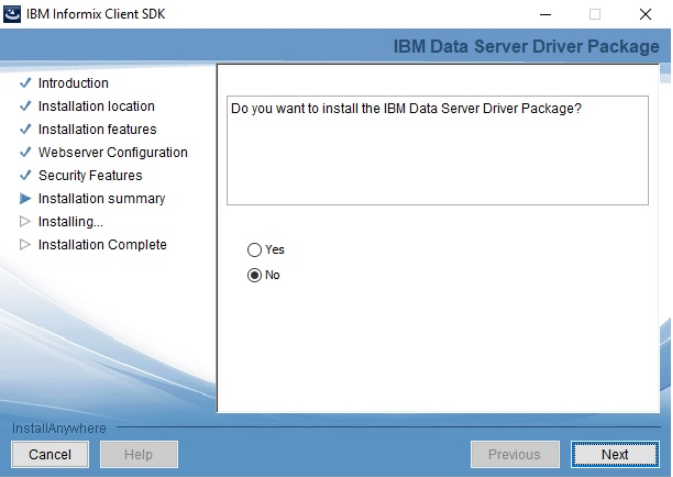
Task: Click the IBM Informix title bar icon
Action: [x=12, y=13]
